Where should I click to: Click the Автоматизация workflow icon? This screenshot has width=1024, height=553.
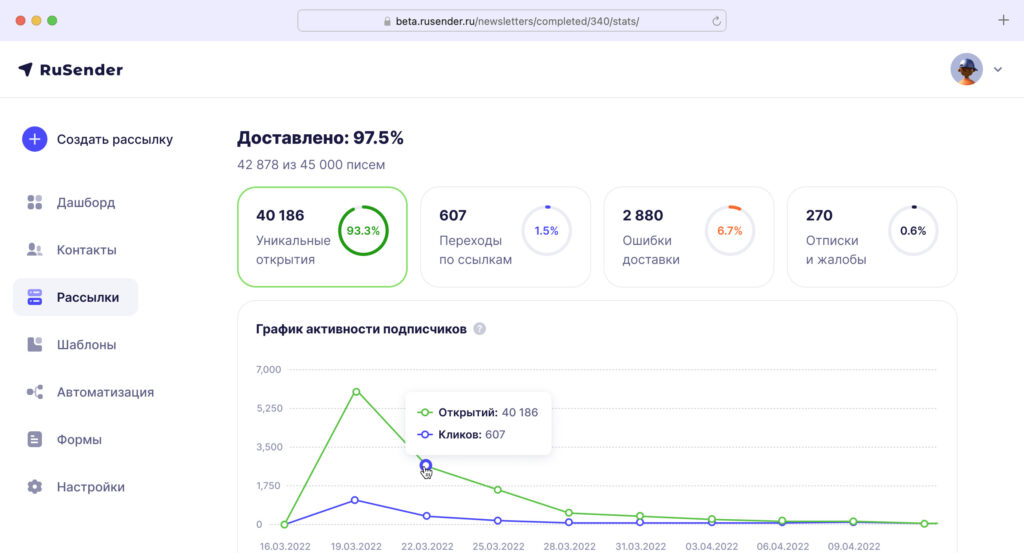click(35, 392)
